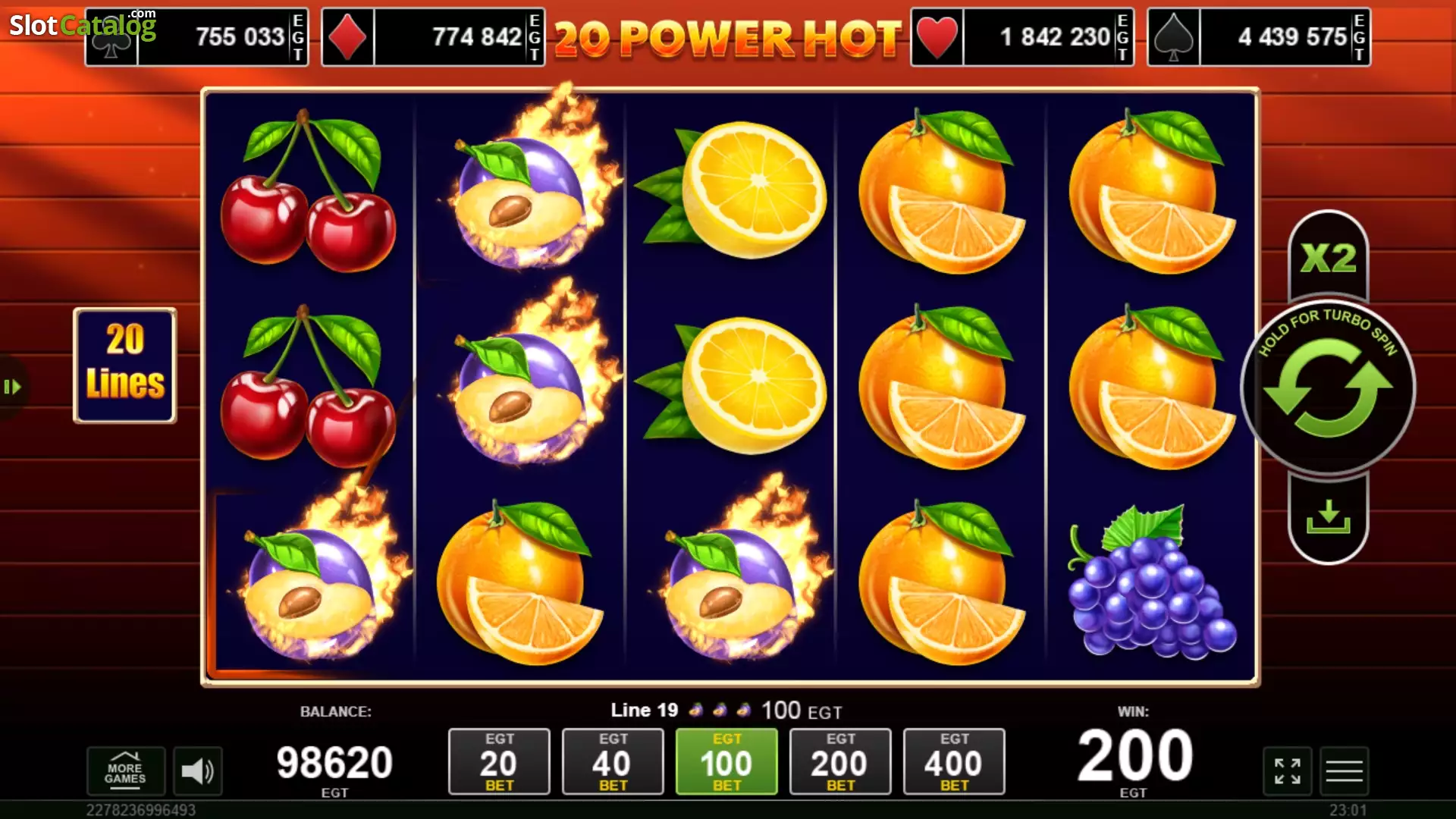This screenshot has width=1456, height=819.
Task: Open the spades jackpot counter
Action: (x=1259, y=37)
